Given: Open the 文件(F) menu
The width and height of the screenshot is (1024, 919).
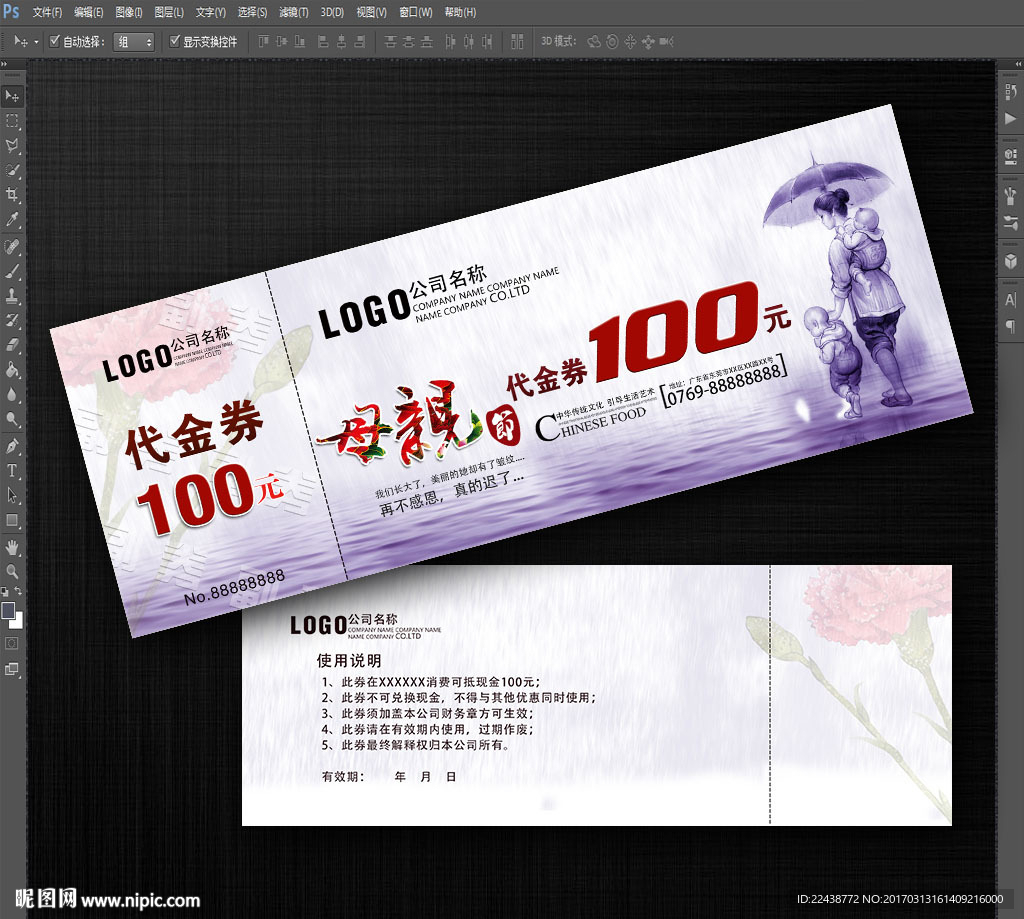Looking at the screenshot, I should coord(47,12).
